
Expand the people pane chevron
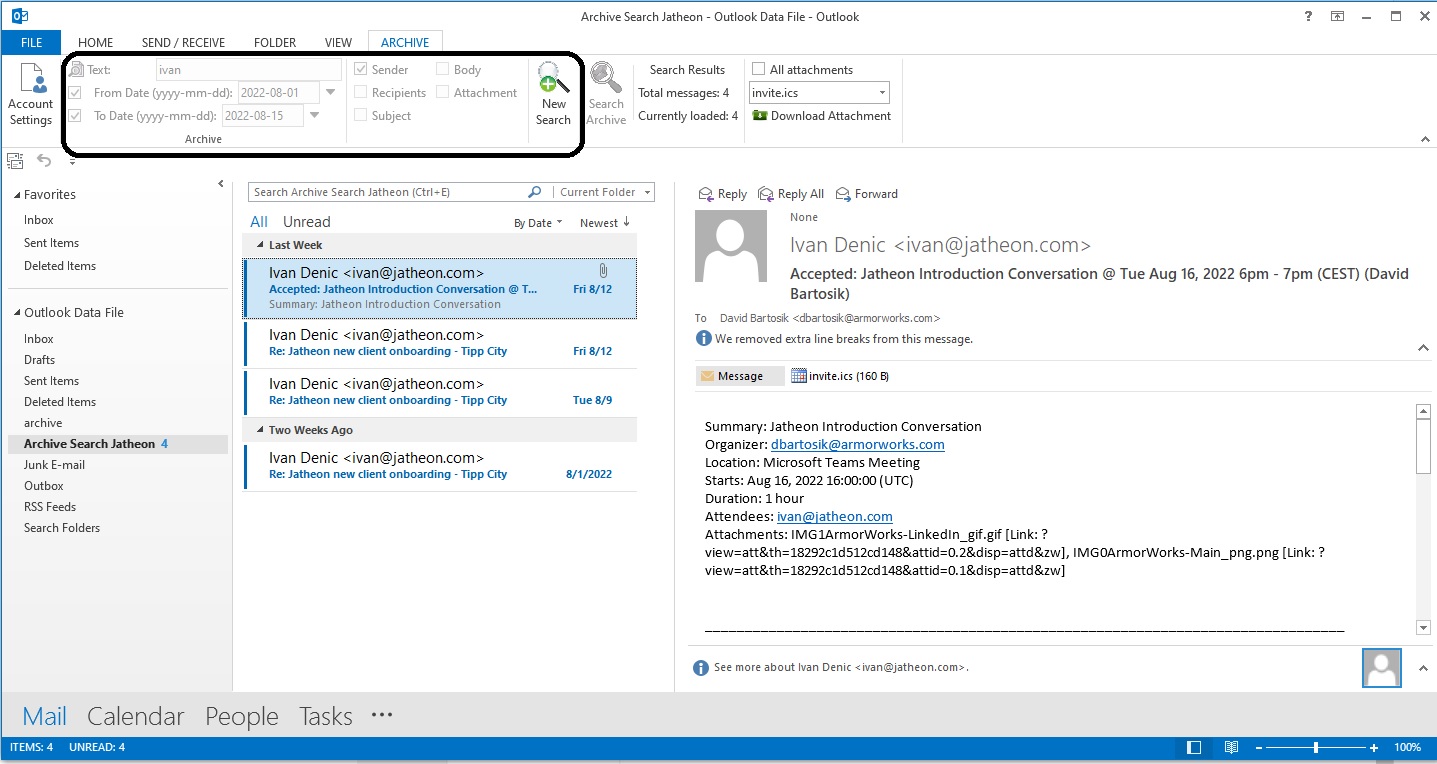click(1423, 668)
